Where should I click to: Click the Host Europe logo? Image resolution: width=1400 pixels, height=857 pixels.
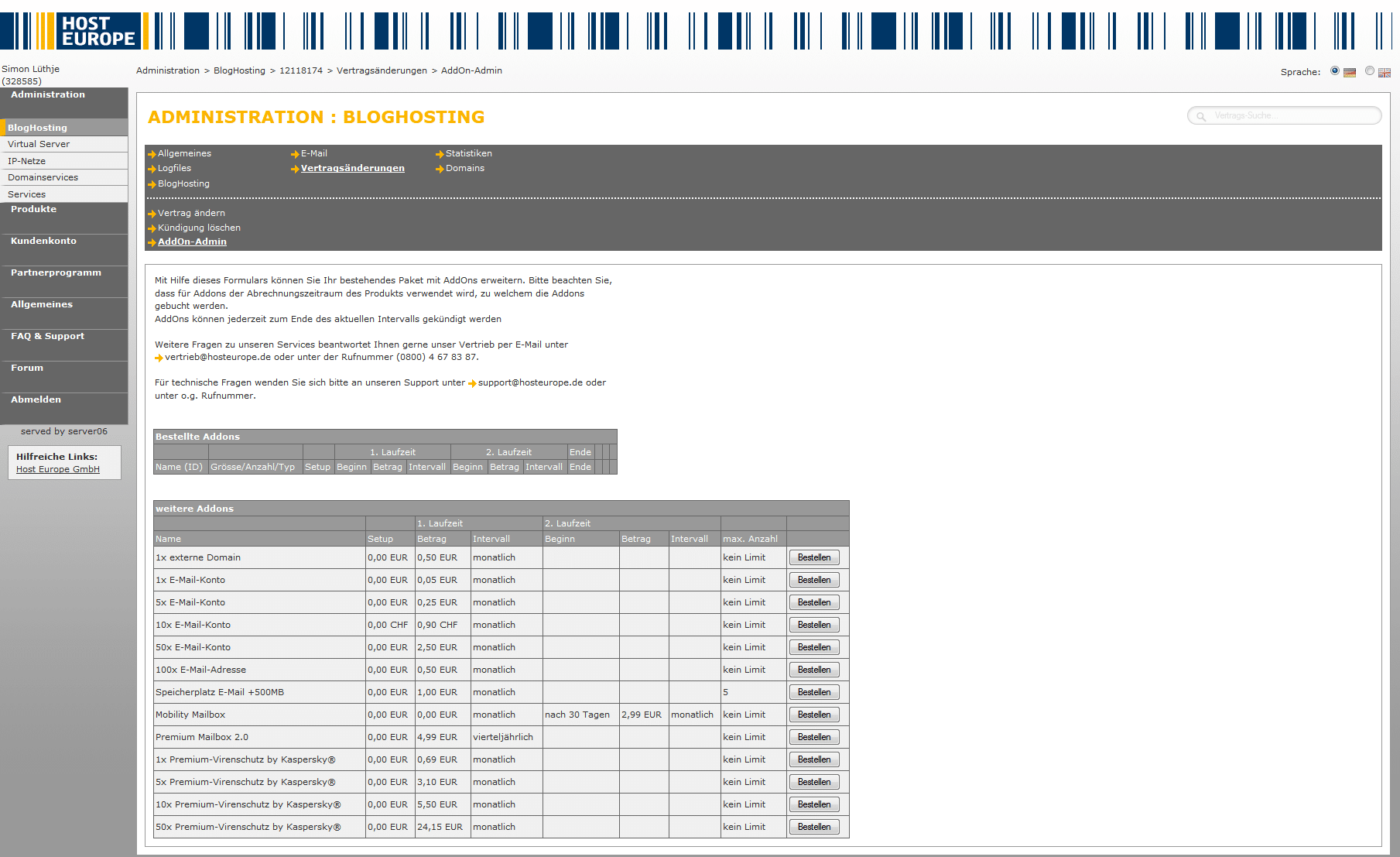(x=98, y=31)
